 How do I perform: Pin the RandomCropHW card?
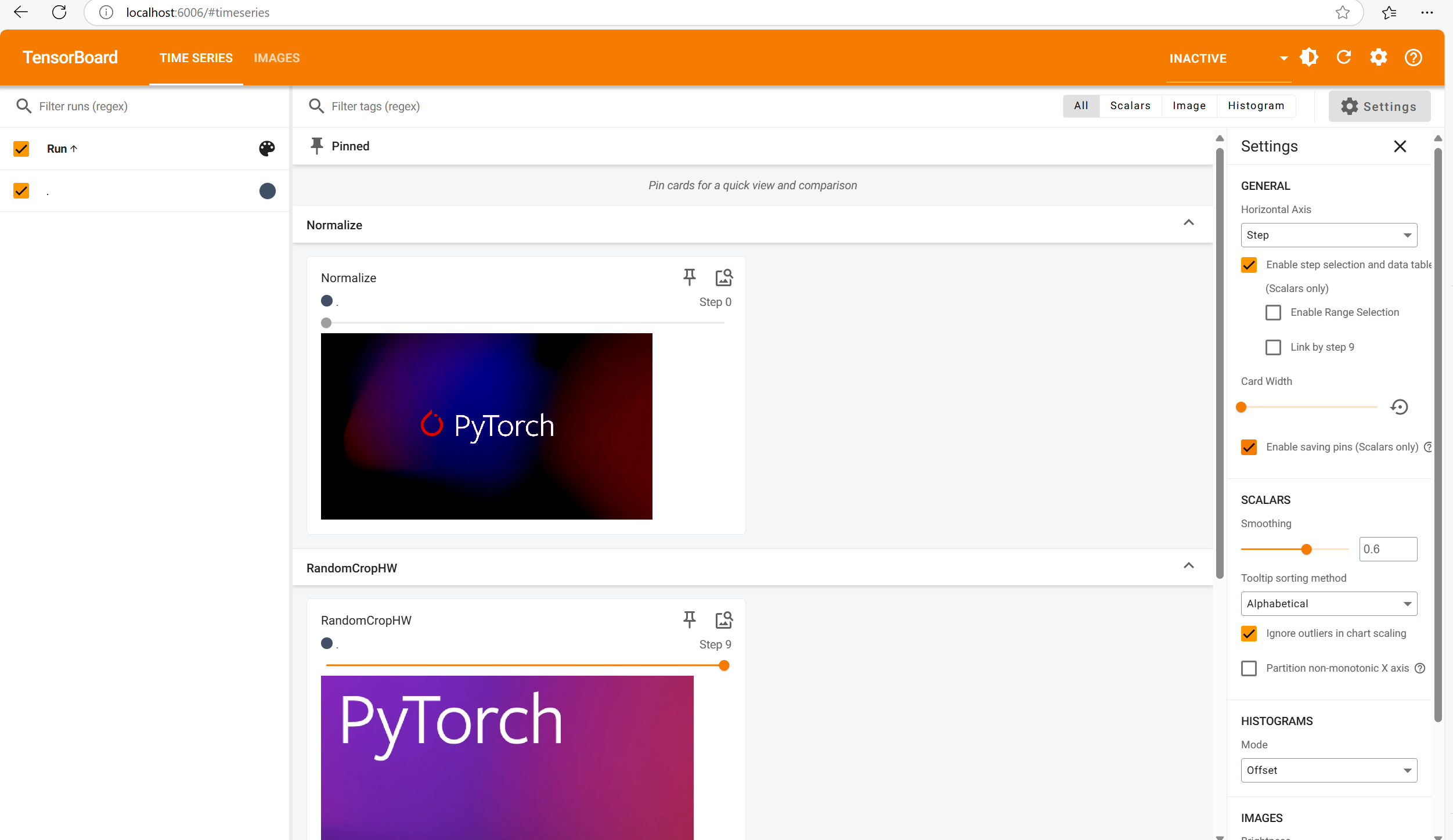click(689, 619)
